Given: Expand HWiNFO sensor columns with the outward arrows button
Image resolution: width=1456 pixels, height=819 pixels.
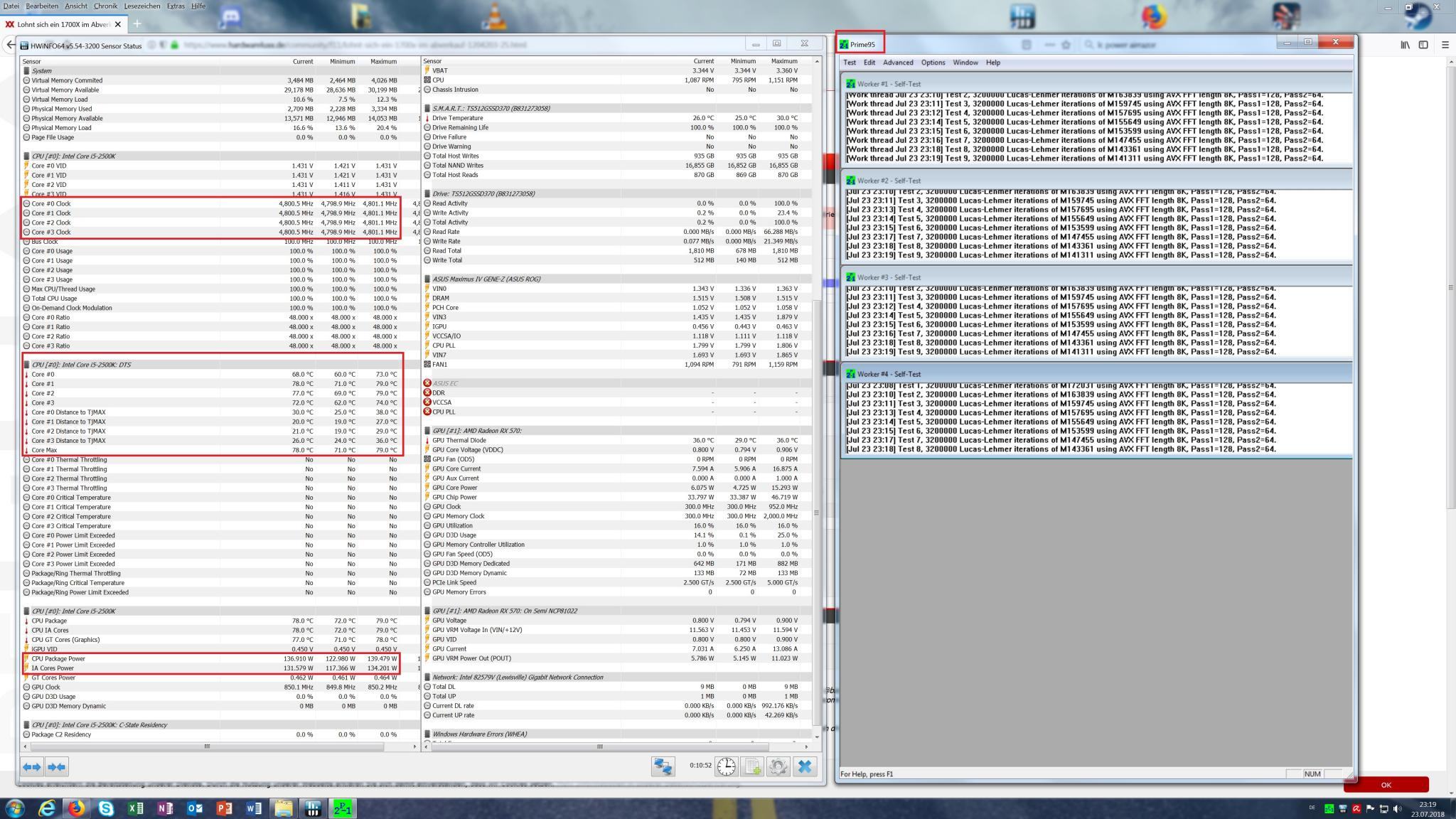Looking at the screenshot, I should point(32,766).
